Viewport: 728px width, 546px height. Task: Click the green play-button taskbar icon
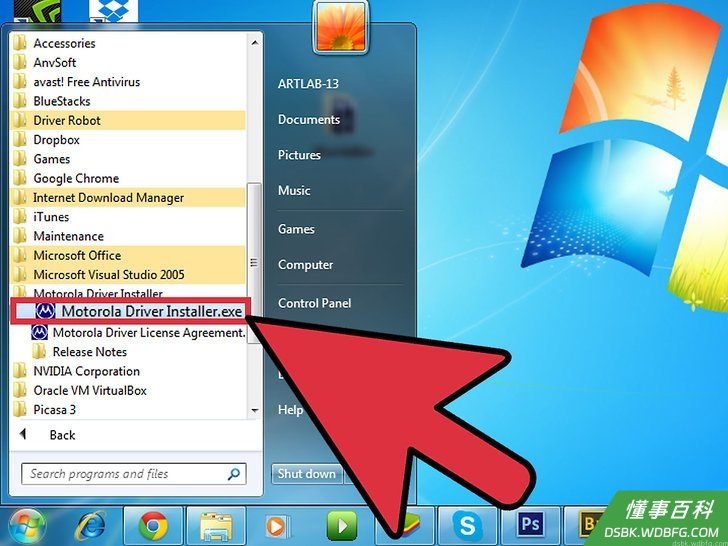[342, 526]
